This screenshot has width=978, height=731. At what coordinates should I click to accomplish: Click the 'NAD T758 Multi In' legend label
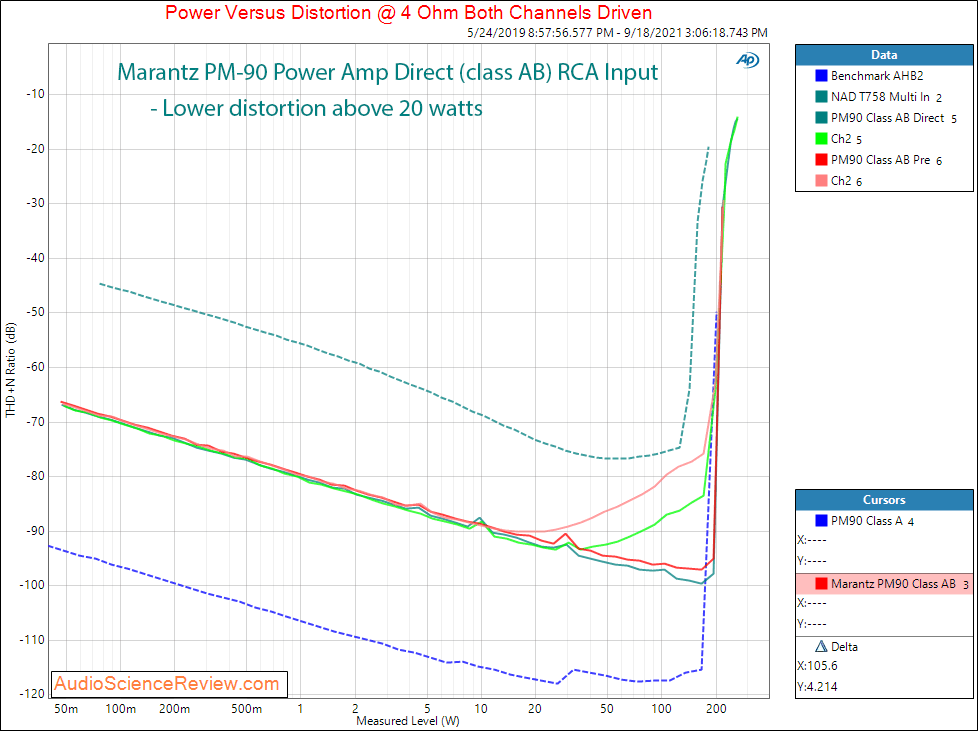coord(880,97)
